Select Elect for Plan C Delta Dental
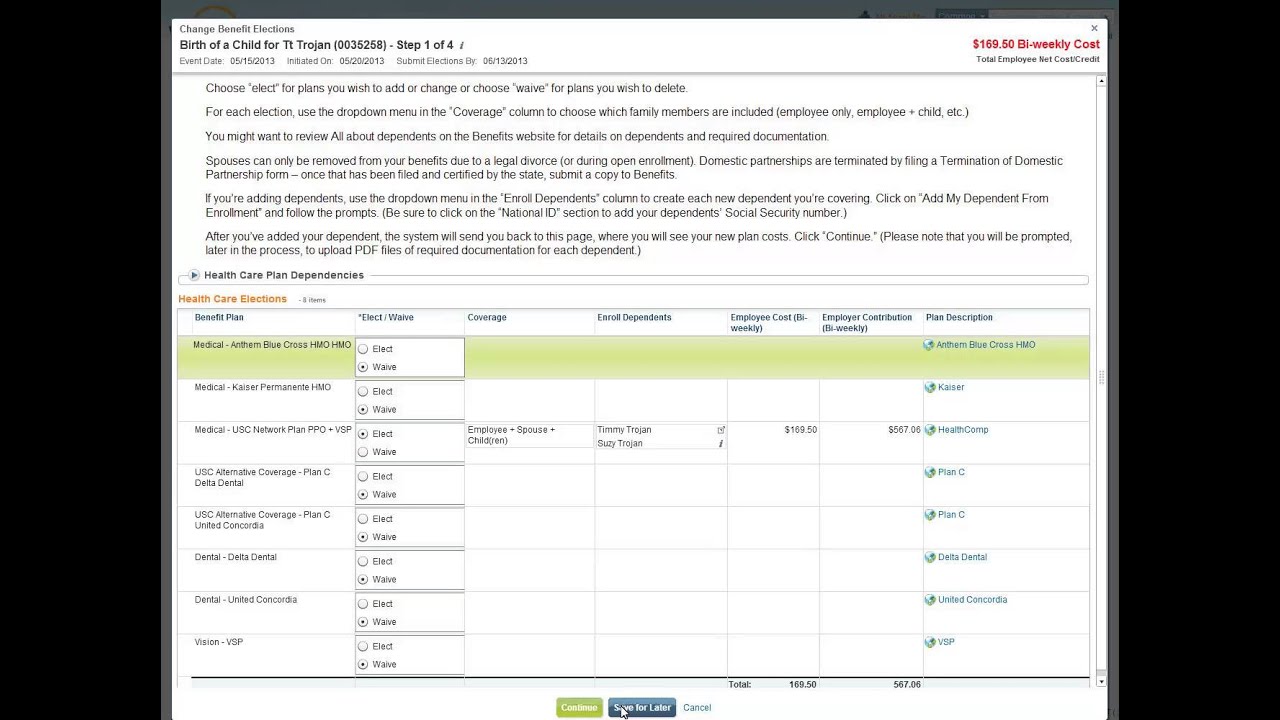 (x=363, y=476)
